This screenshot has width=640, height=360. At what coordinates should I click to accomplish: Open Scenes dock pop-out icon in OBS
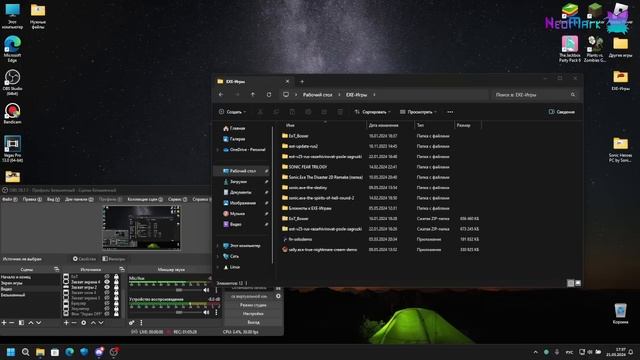click(56, 269)
